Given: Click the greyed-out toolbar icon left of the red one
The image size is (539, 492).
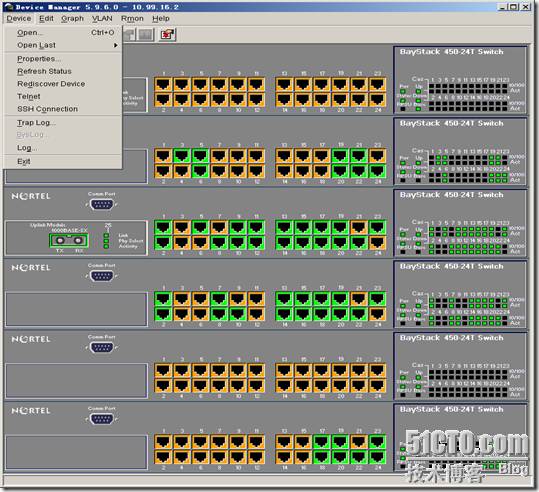Looking at the screenshot, I should [x=146, y=34].
